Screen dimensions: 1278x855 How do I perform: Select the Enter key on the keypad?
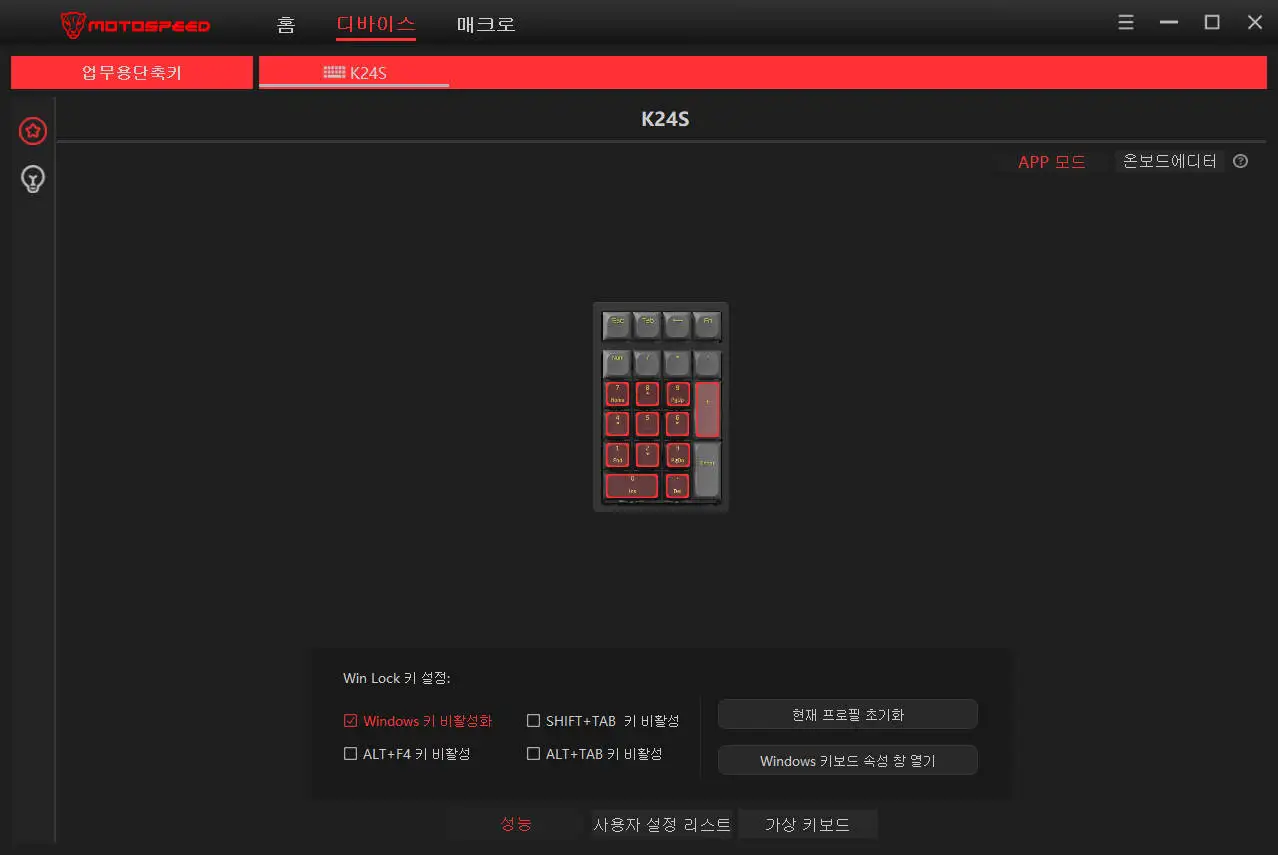click(x=707, y=469)
